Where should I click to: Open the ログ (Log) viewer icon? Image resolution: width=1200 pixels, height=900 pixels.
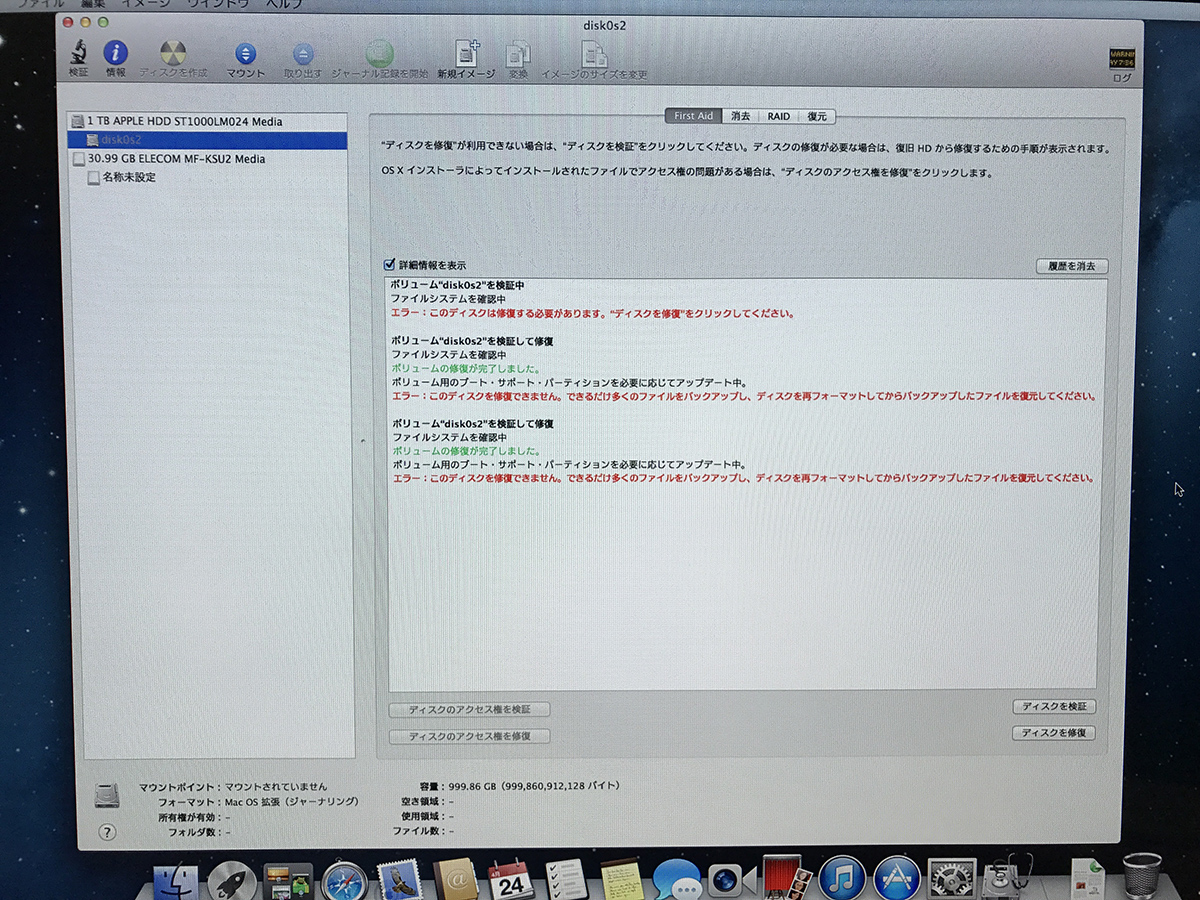[x=1122, y=60]
